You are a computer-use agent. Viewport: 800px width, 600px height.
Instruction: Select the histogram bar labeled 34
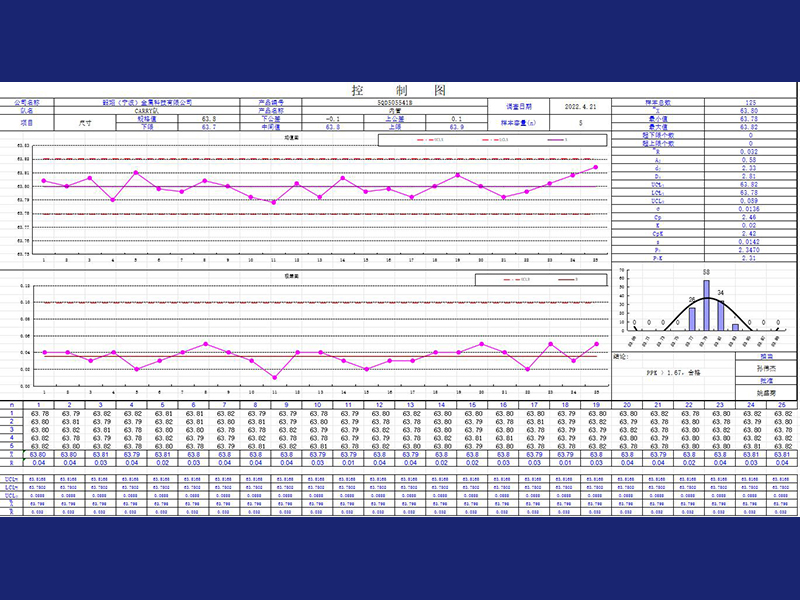click(x=720, y=315)
